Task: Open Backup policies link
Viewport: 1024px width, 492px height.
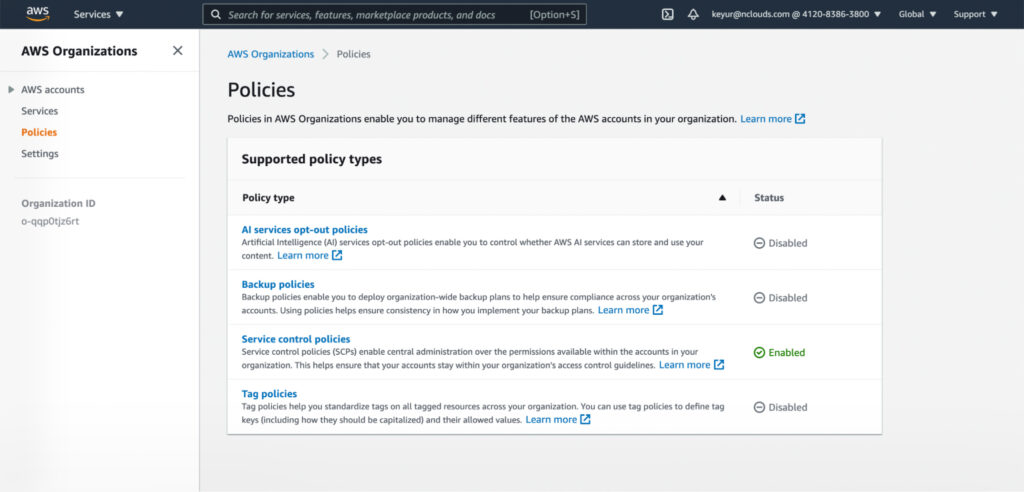Action: pos(278,284)
